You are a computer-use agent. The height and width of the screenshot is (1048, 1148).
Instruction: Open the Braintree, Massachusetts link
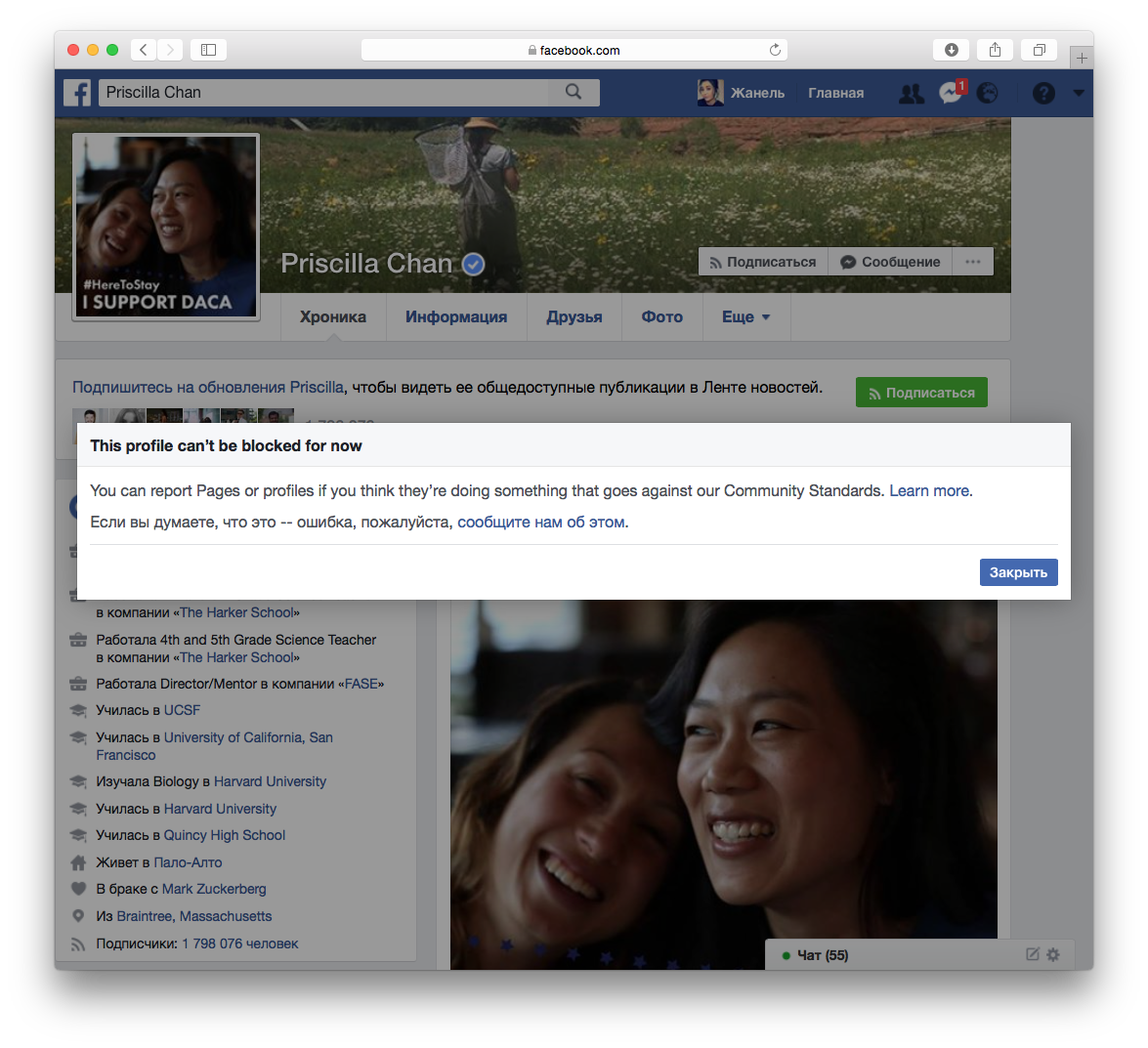[194, 916]
